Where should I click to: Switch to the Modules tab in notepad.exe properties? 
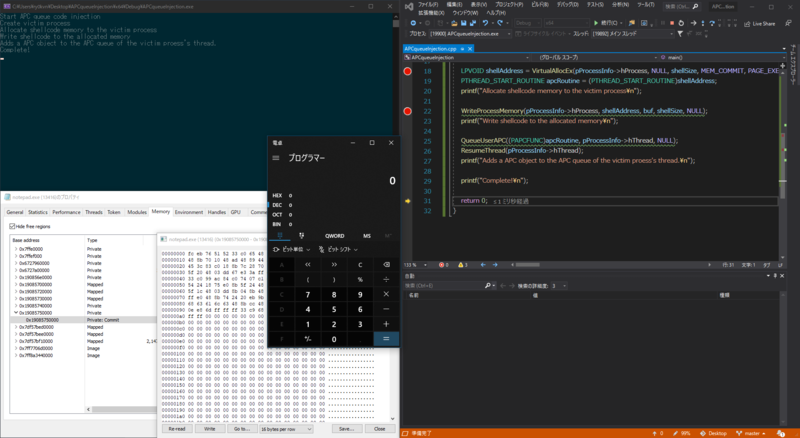[x=137, y=212]
